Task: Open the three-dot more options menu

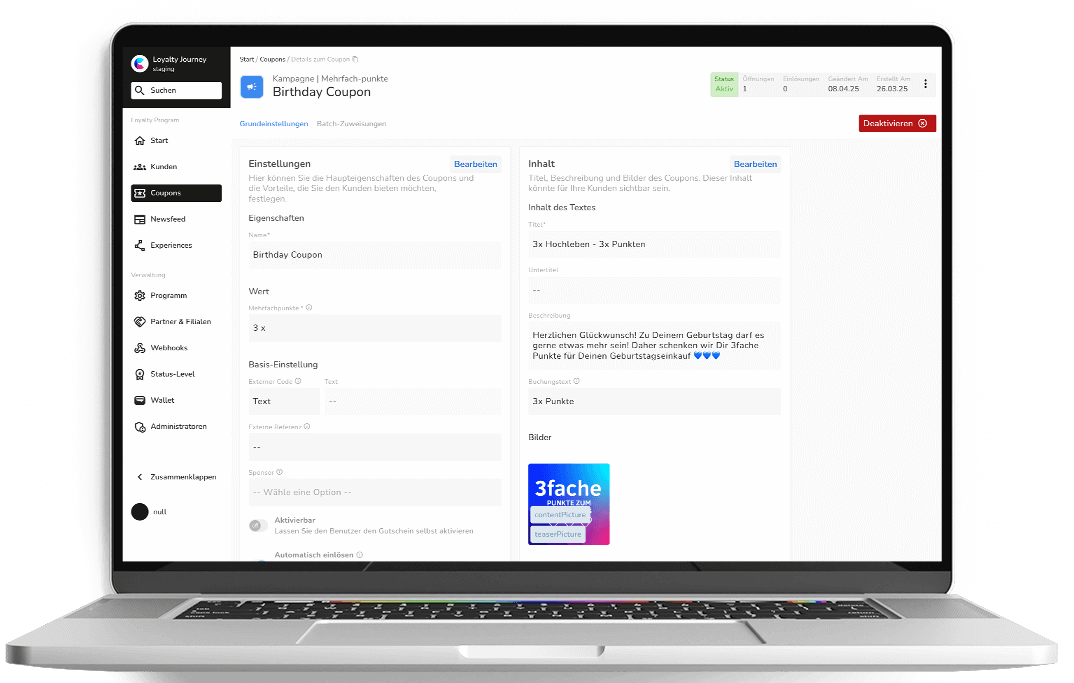Action: tap(925, 84)
